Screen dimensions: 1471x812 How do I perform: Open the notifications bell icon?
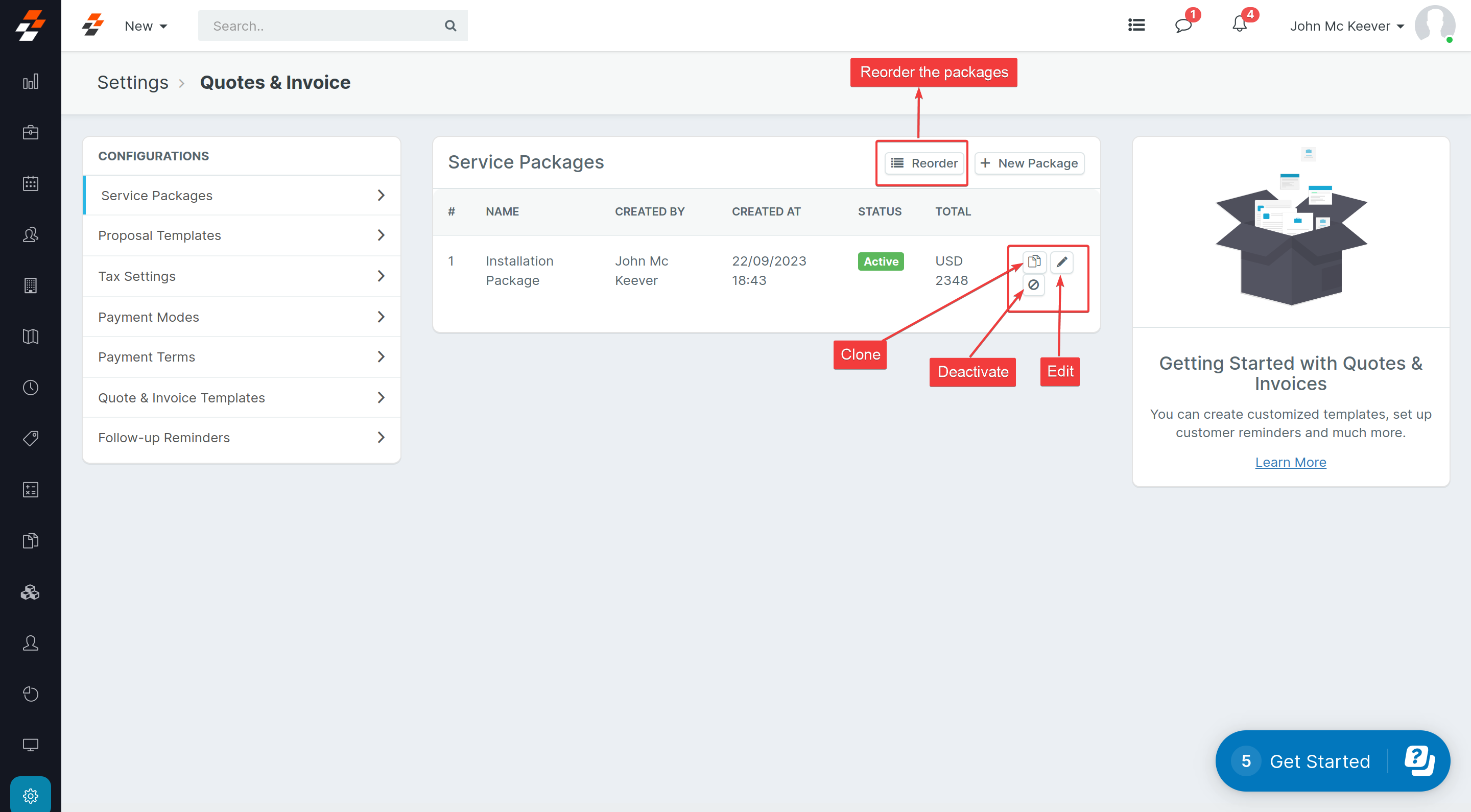tap(1239, 25)
